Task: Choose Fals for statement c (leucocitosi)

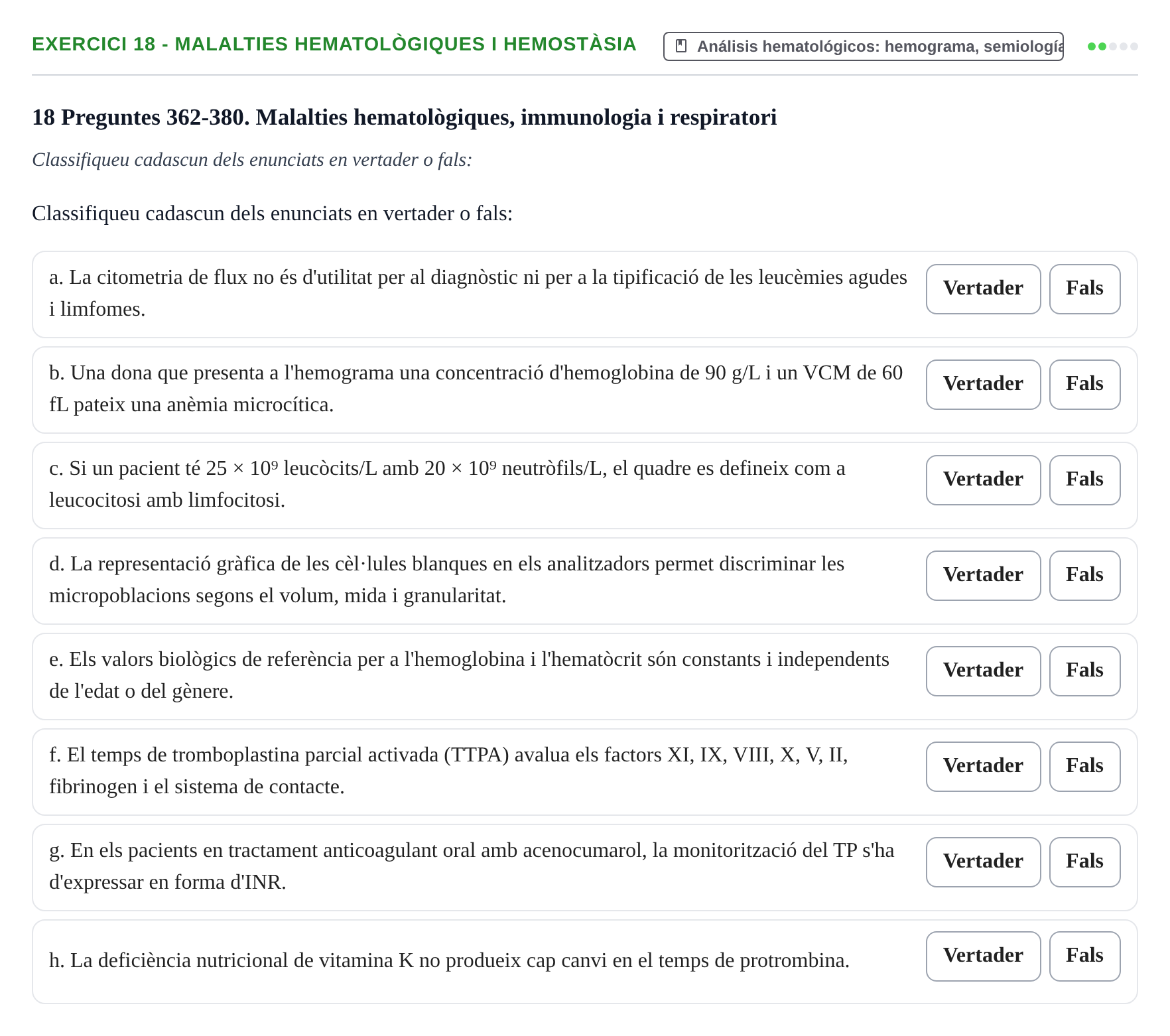Action: [x=1084, y=480]
